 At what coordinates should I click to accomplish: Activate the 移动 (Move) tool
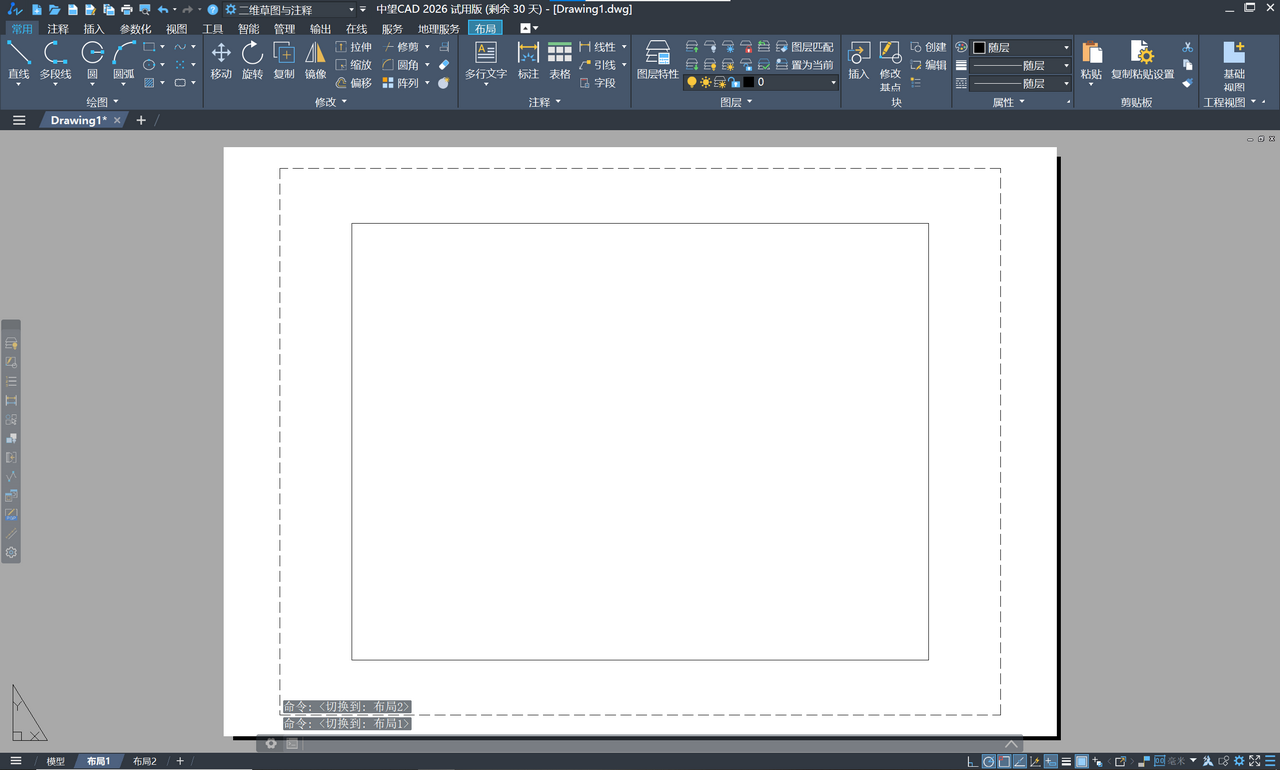pos(221,59)
